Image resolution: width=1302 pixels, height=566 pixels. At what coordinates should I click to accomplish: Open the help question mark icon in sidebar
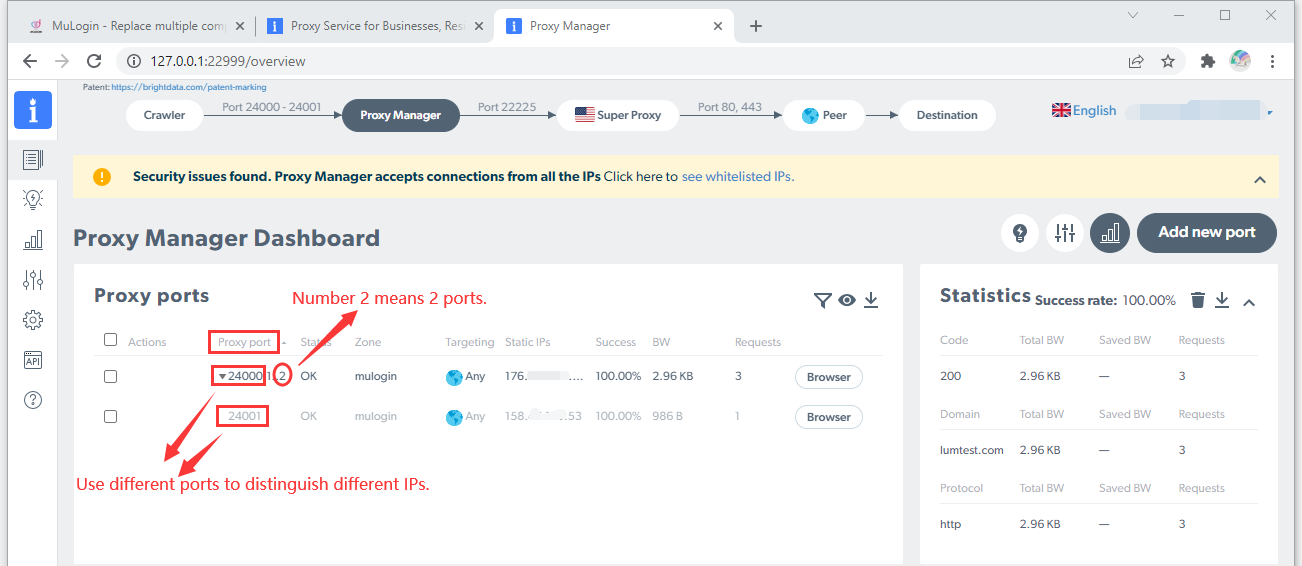[x=33, y=400]
